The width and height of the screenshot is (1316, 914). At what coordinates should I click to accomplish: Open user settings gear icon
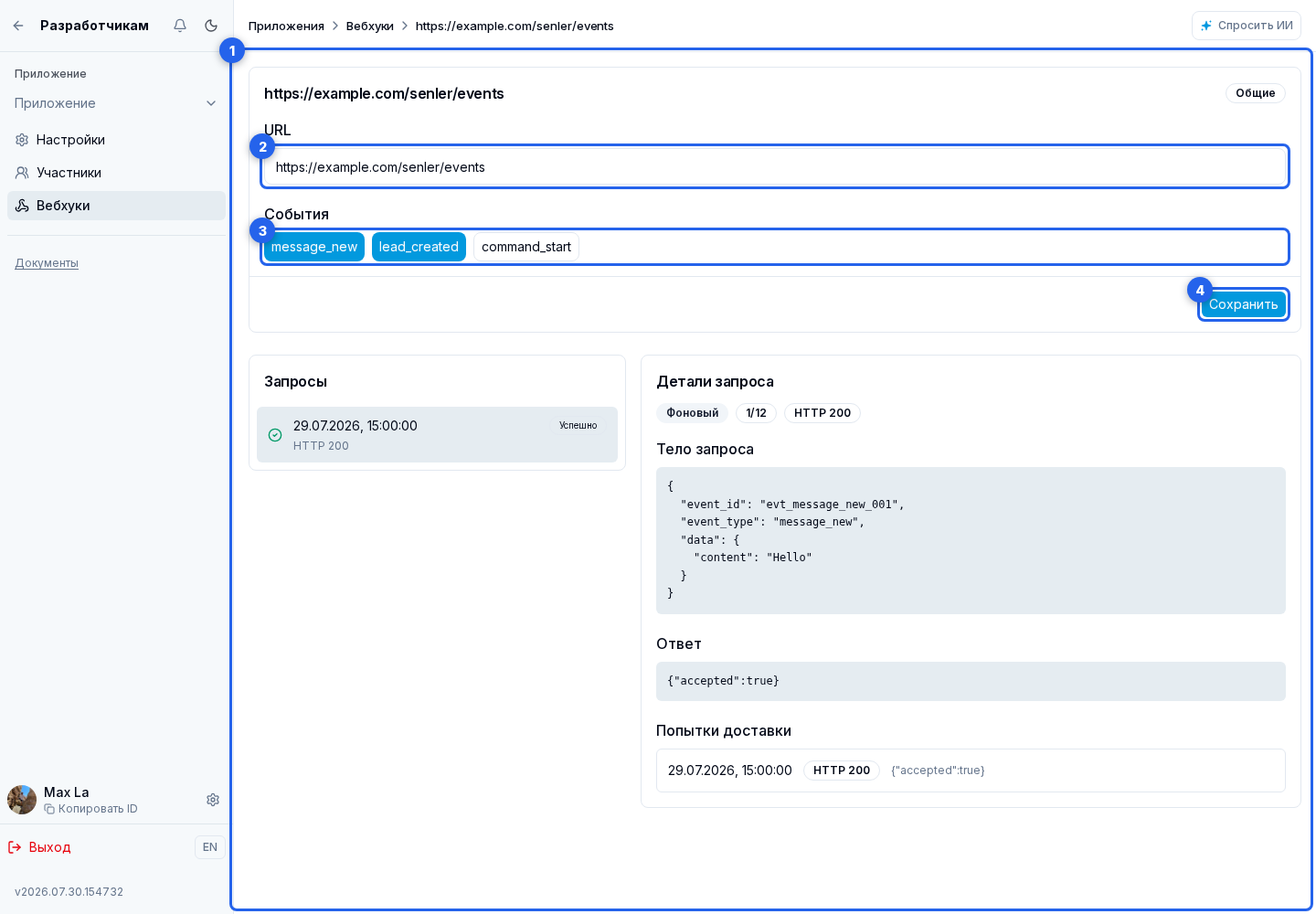(x=213, y=800)
